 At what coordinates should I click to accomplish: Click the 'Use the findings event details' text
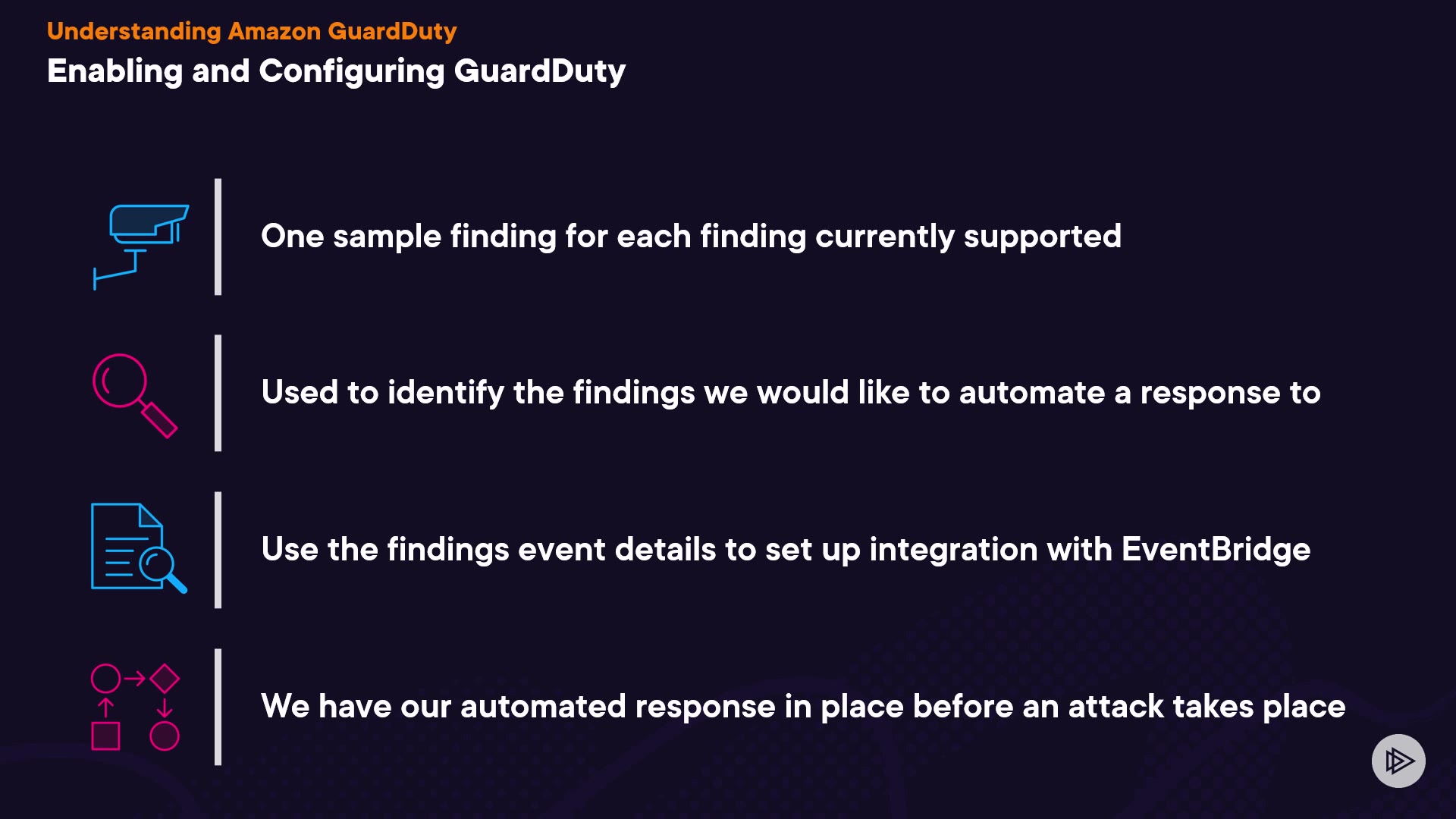point(786,549)
